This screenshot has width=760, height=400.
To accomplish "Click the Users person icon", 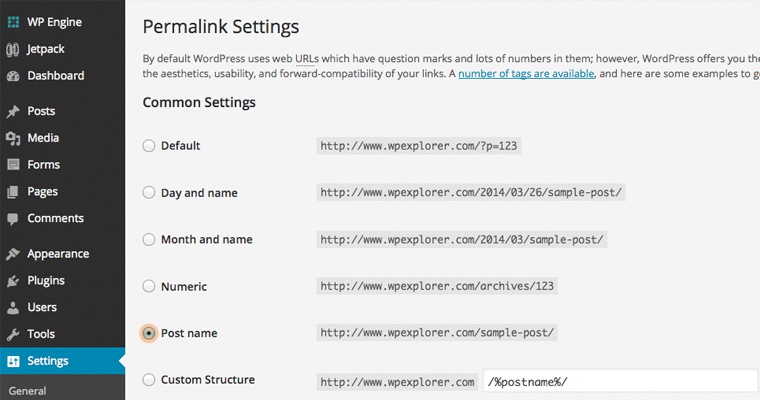I will pos(13,308).
